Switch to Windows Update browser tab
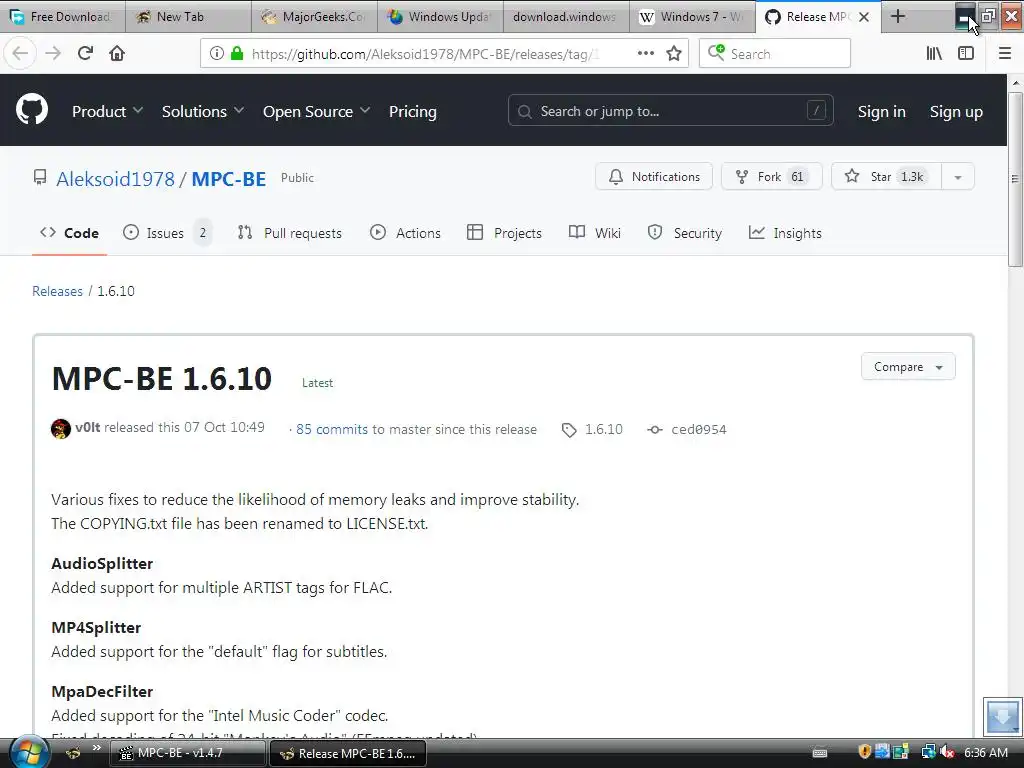Image resolution: width=1024 pixels, height=768 pixels. point(440,16)
